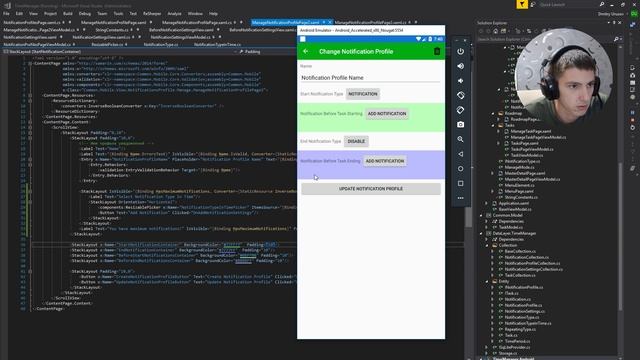640x360 pixels.
Task: Expand the Application.xaml node
Action: tap(487, 203)
